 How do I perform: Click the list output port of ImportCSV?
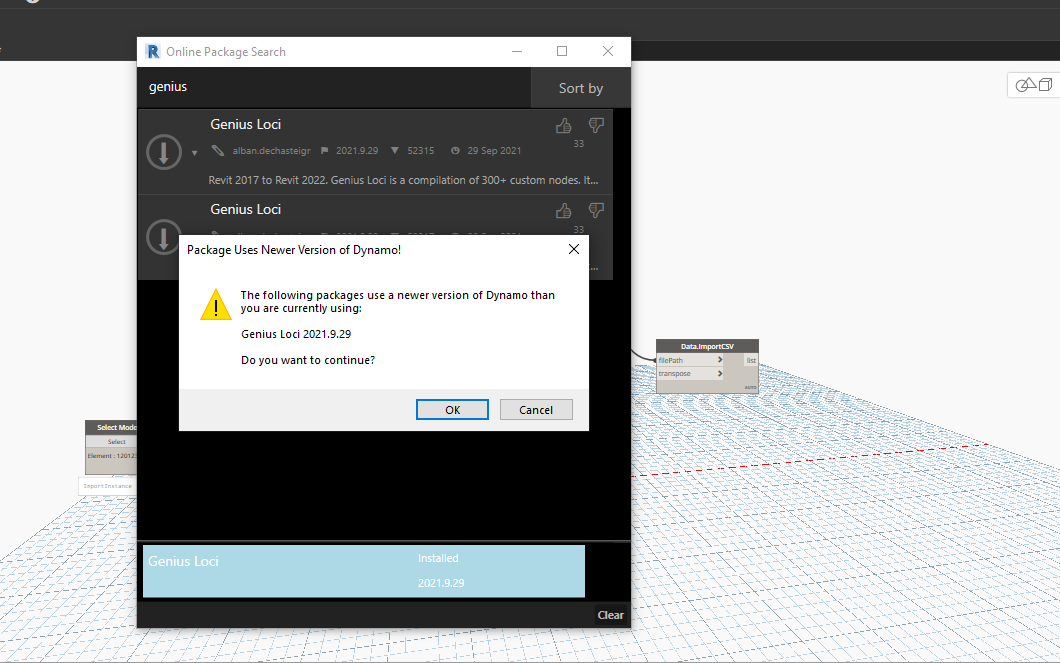click(x=750, y=360)
